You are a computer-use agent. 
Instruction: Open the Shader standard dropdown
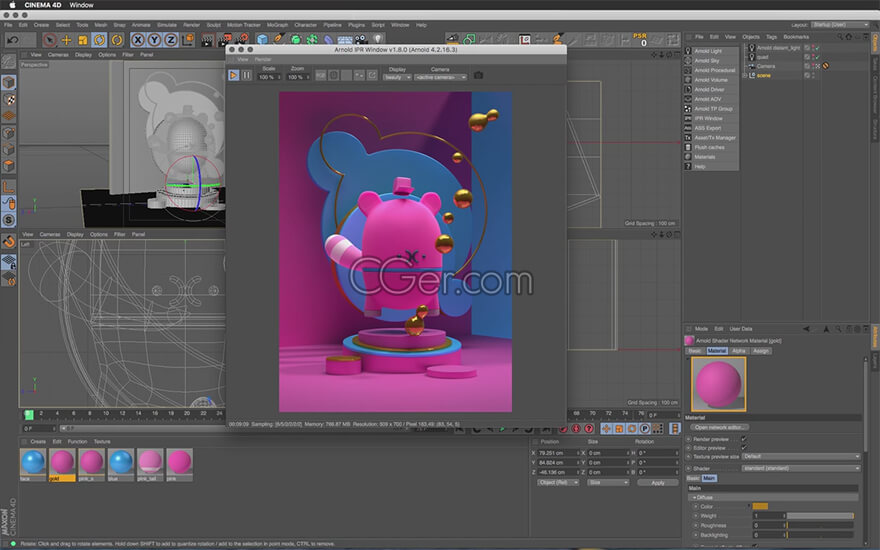(x=801, y=468)
